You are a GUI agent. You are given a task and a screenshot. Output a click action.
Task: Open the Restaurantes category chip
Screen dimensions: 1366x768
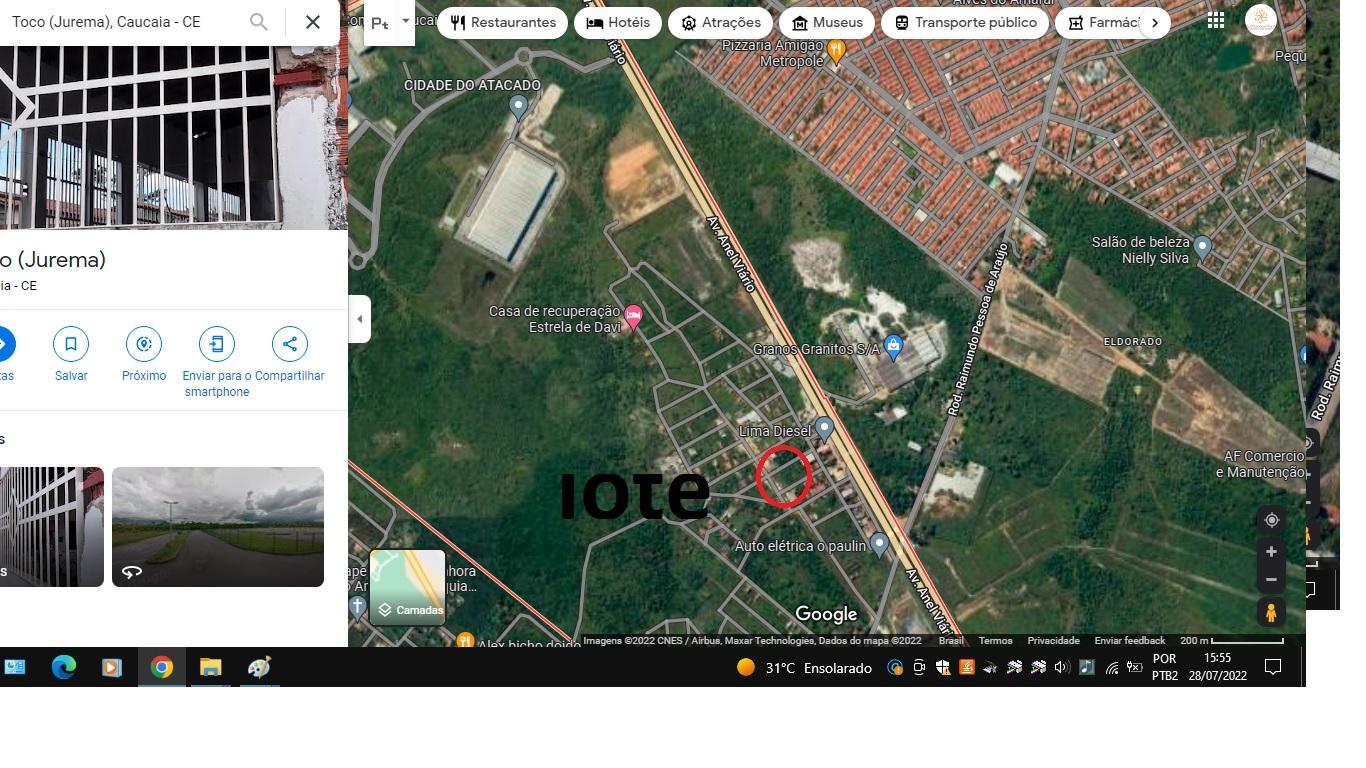point(502,22)
